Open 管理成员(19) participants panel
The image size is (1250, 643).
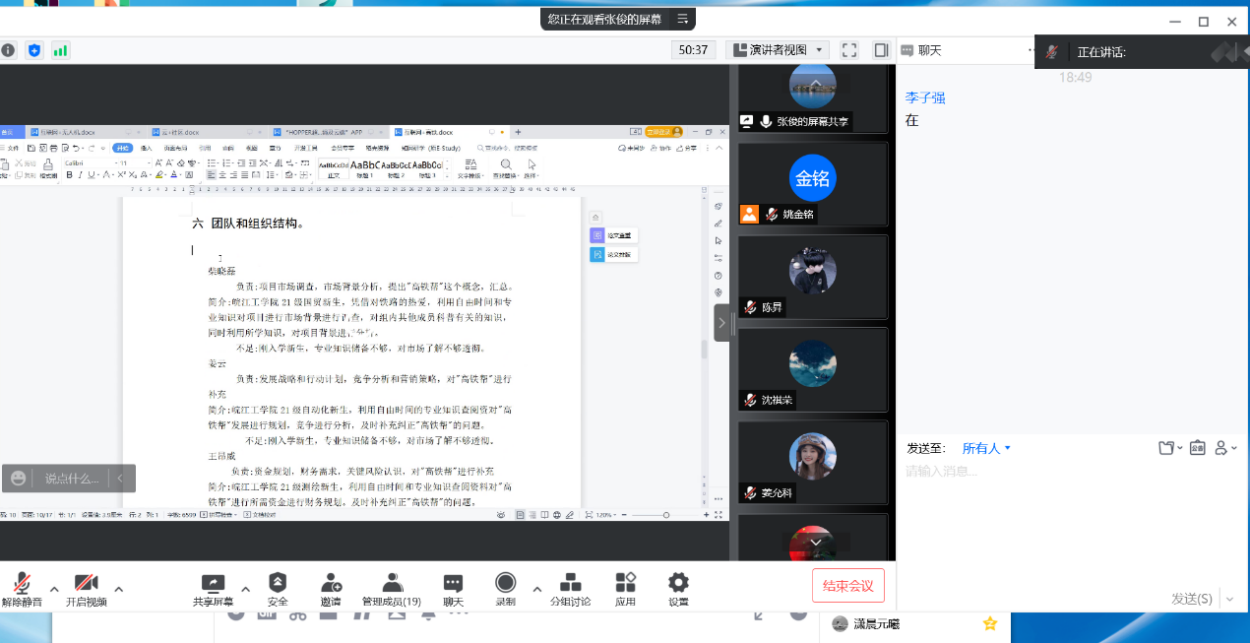391,584
